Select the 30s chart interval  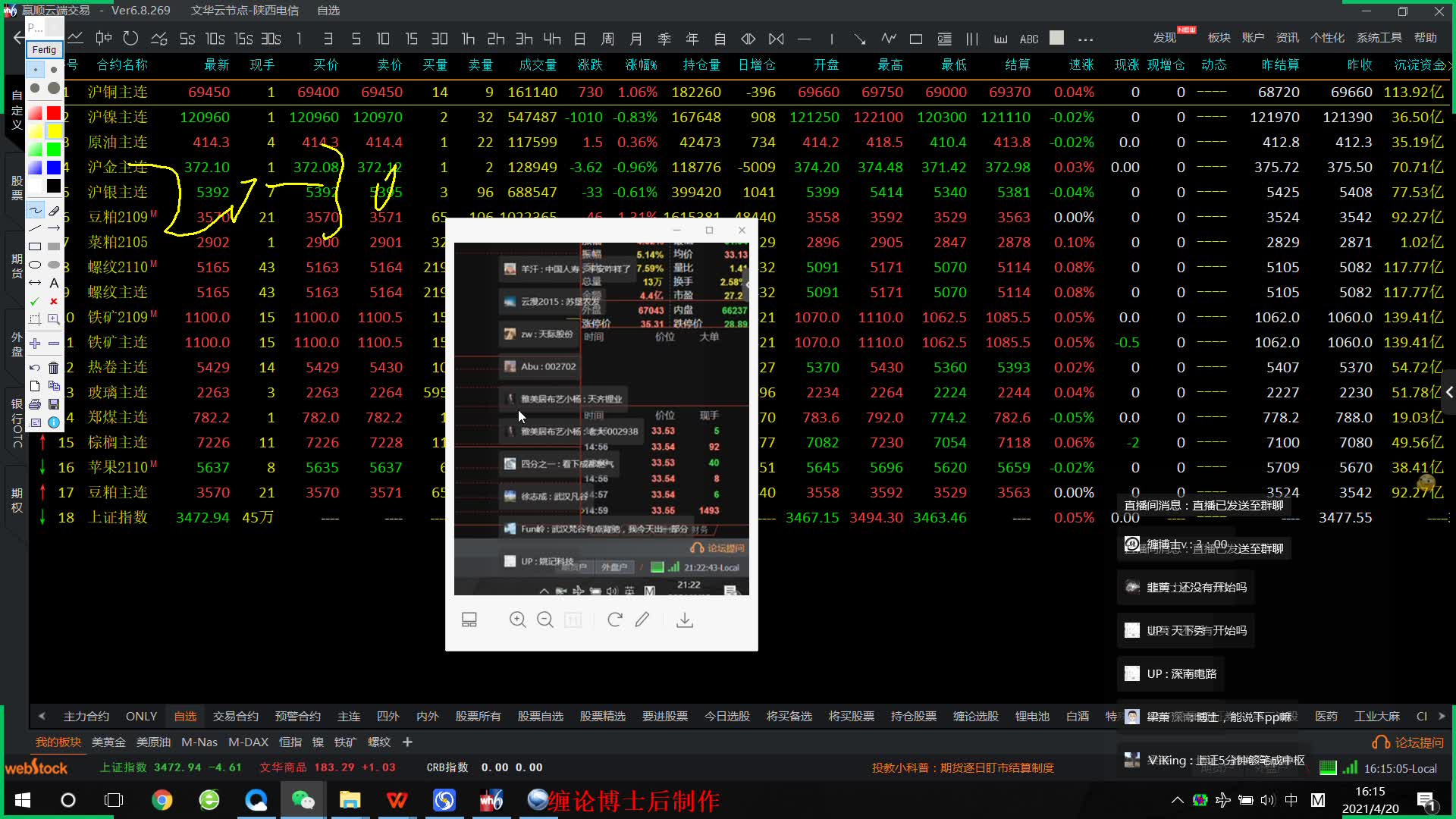pos(271,39)
